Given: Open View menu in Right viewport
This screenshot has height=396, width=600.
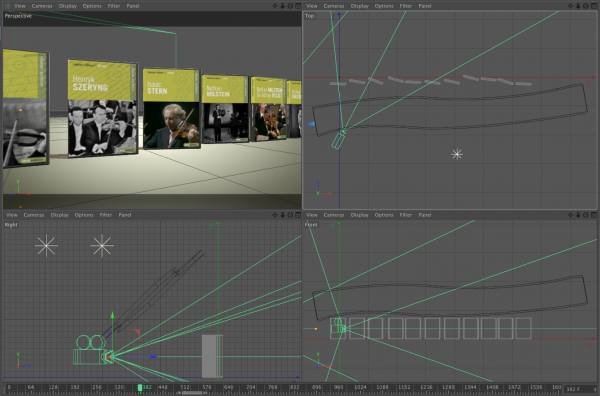Looking at the screenshot, I should click(x=11, y=215).
